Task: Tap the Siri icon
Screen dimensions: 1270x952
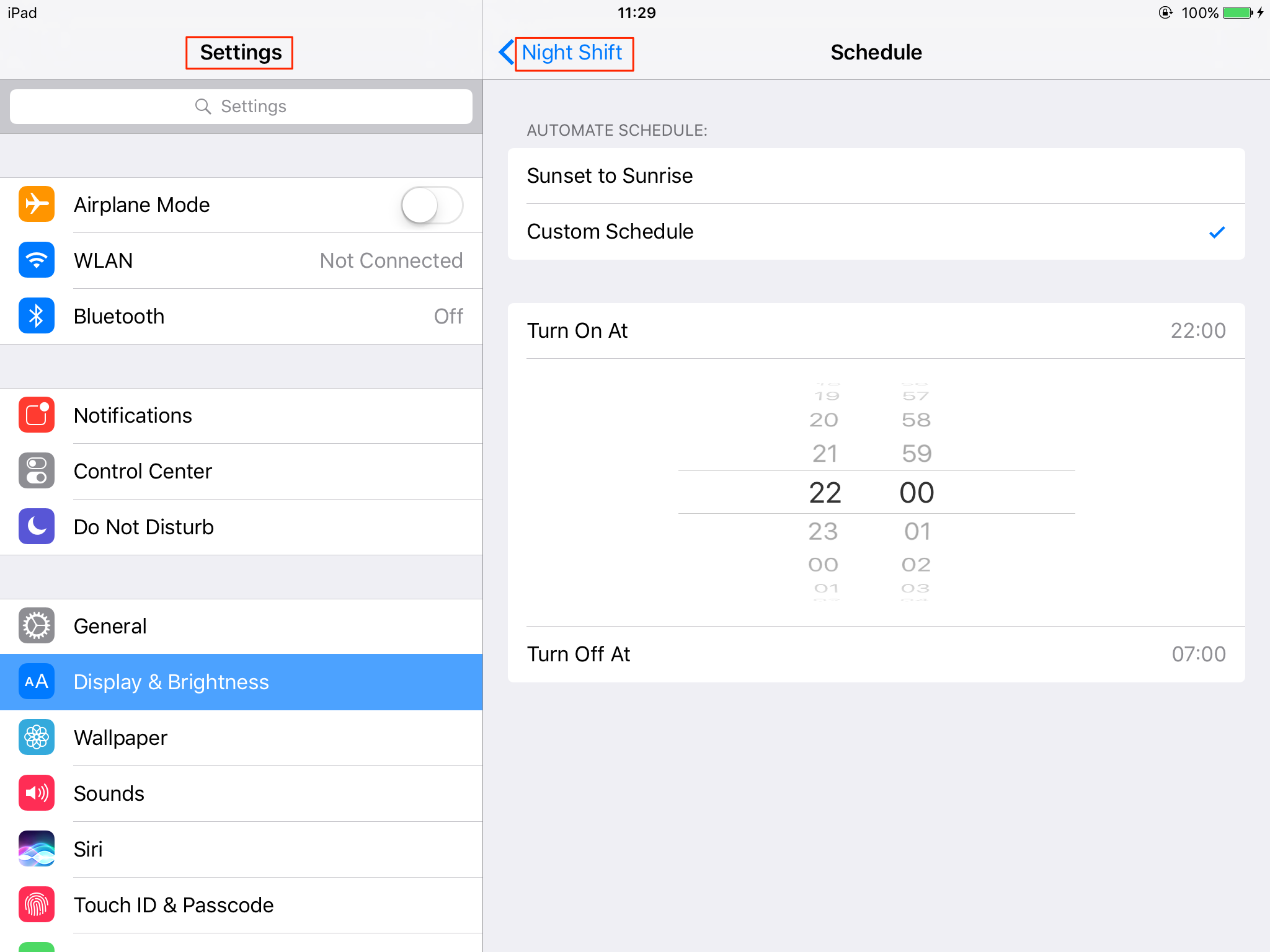Action: click(x=37, y=848)
